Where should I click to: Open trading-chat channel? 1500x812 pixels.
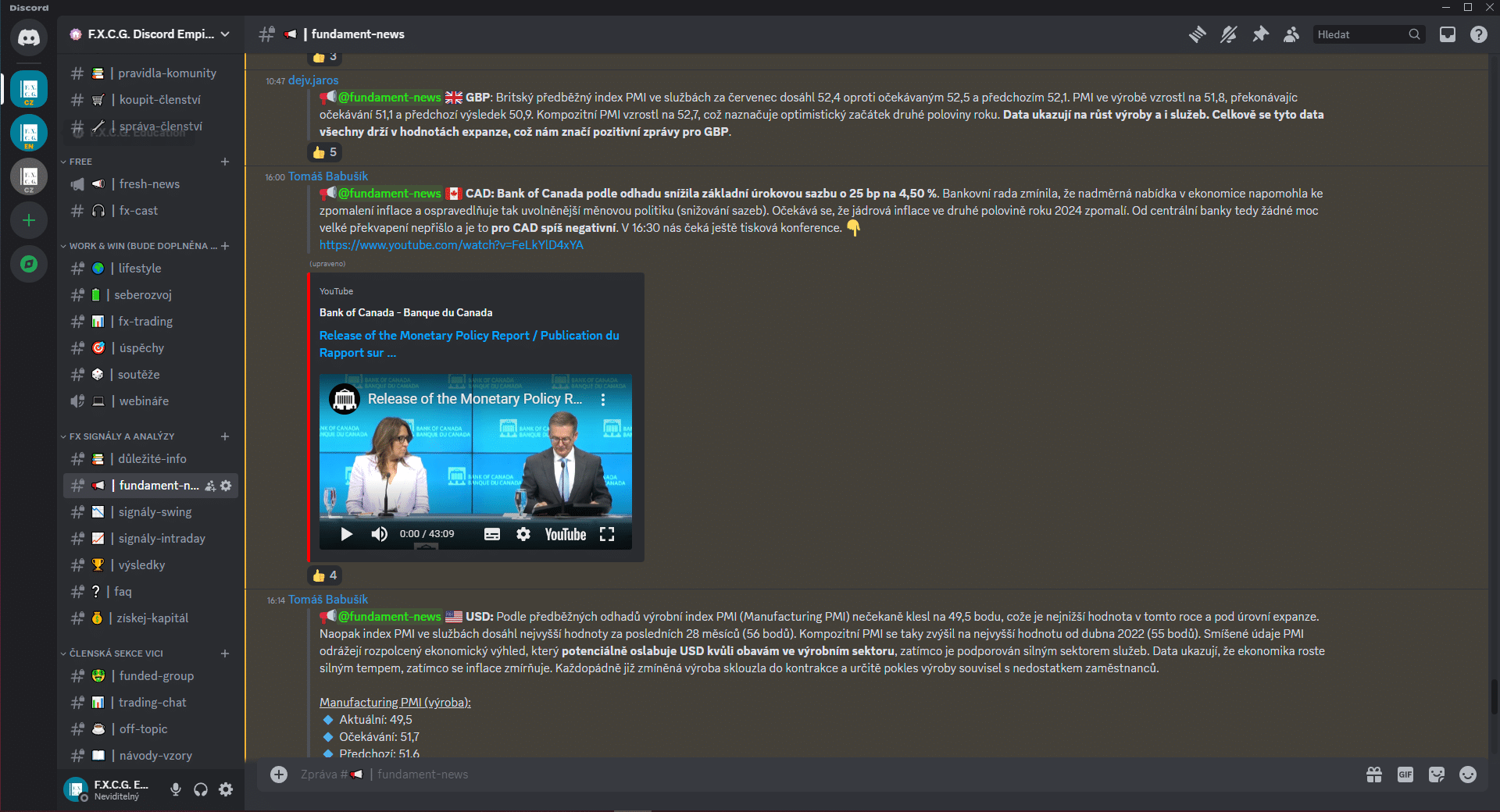(x=151, y=703)
